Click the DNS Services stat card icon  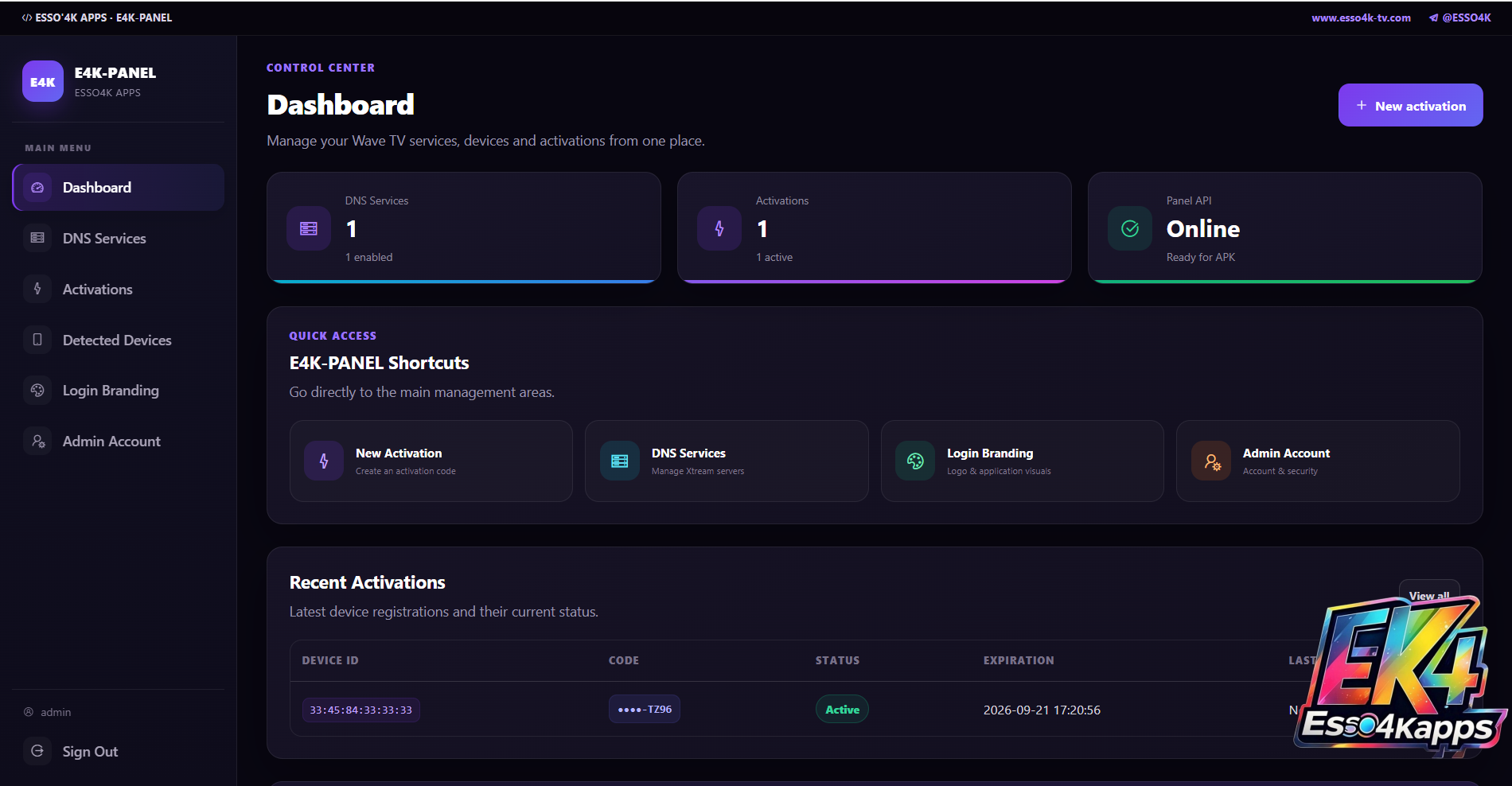(309, 228)
